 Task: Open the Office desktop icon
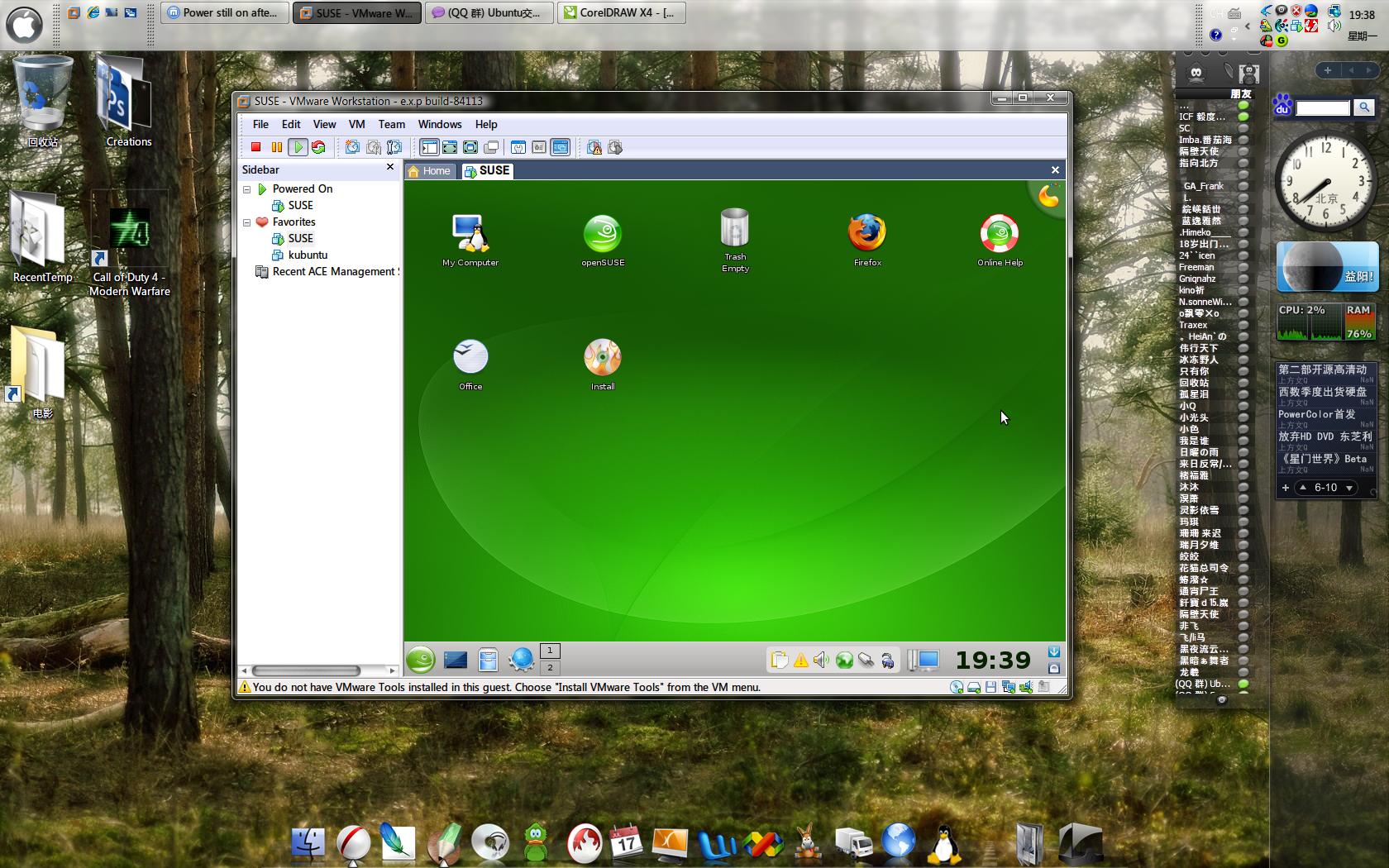coord(470,364)
